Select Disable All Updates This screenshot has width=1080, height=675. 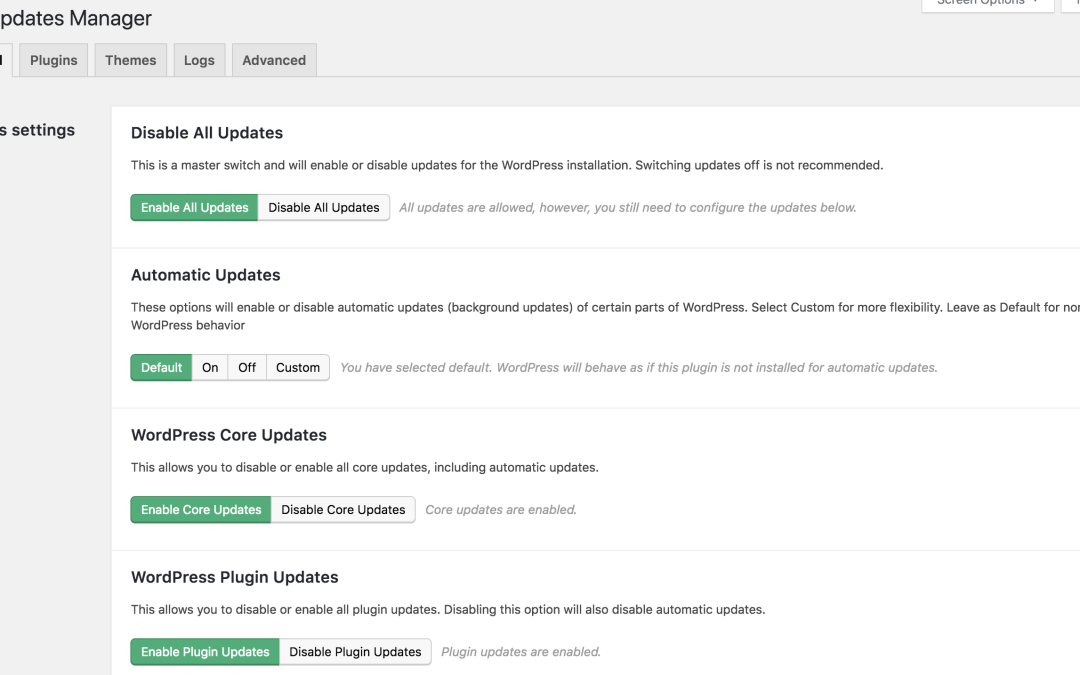tap(324, 207)
